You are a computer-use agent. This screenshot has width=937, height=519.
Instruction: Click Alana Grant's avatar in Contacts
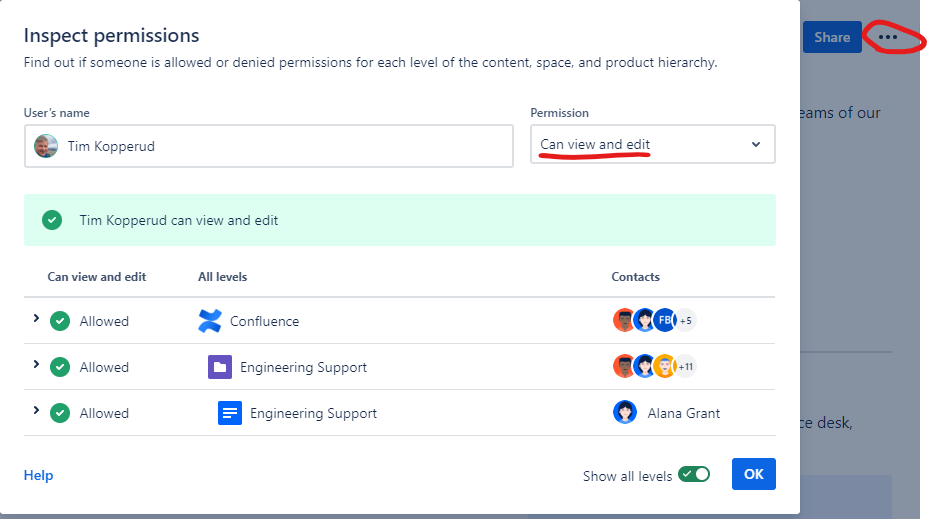[624, 412]
